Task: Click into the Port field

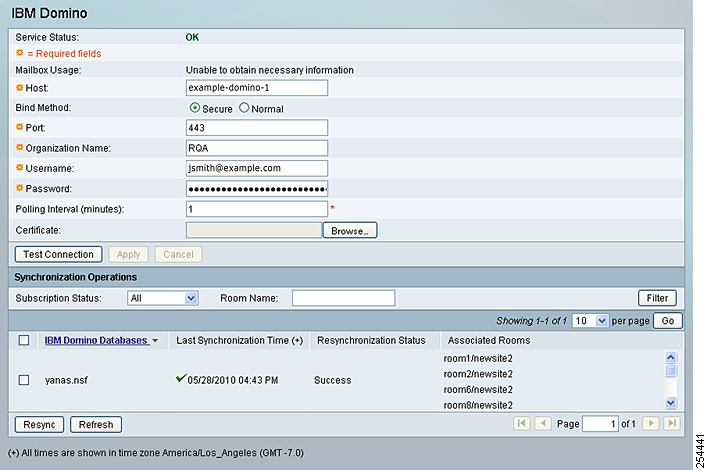Action: (x=257, y=128)
